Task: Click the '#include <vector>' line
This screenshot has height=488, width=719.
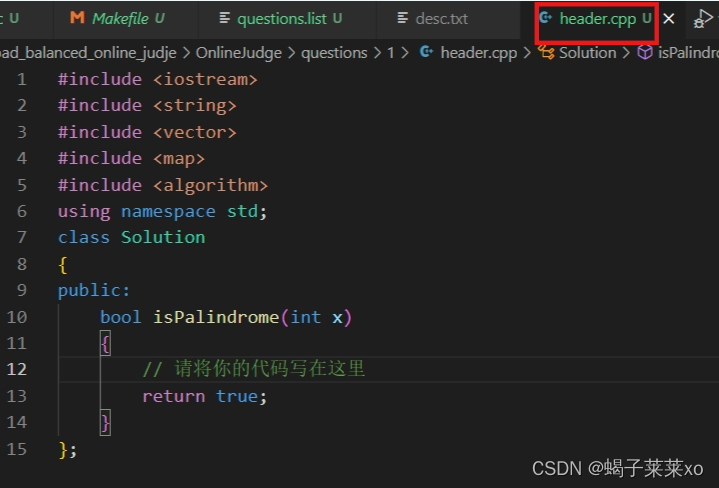Action: [147, 132]
